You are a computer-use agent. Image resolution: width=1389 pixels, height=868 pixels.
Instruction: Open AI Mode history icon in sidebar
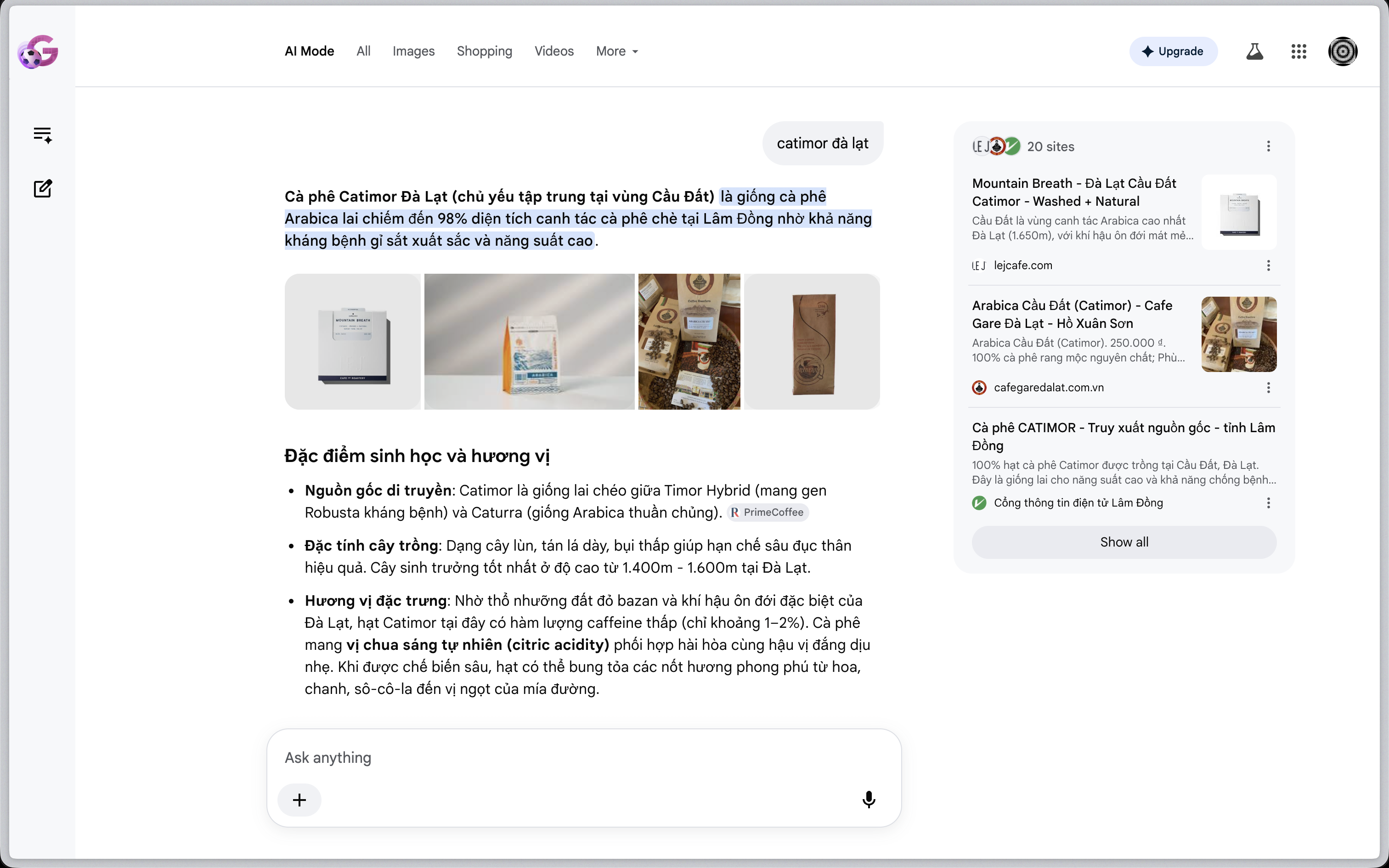42,135
